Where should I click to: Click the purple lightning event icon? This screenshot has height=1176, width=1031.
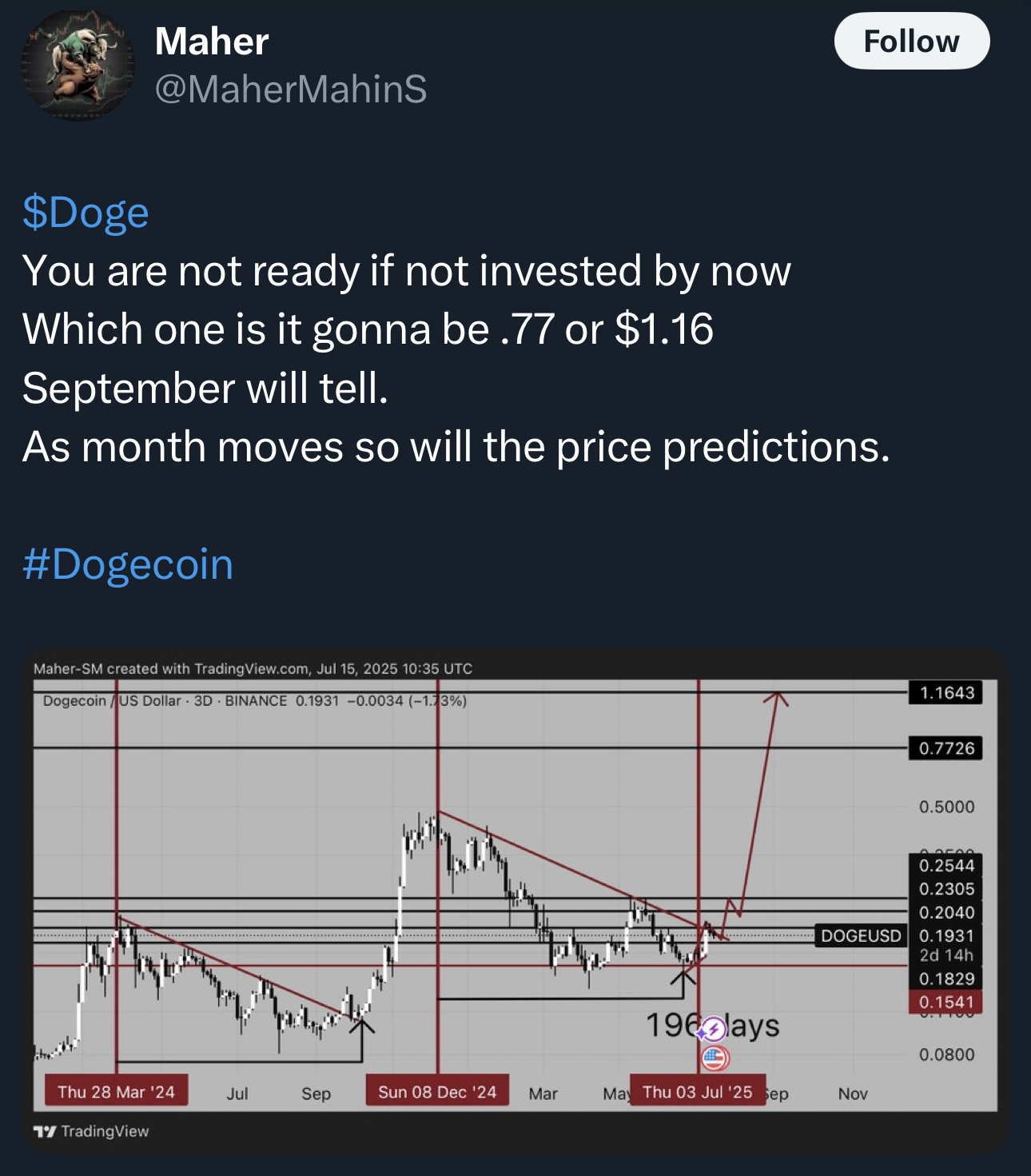712,1029
